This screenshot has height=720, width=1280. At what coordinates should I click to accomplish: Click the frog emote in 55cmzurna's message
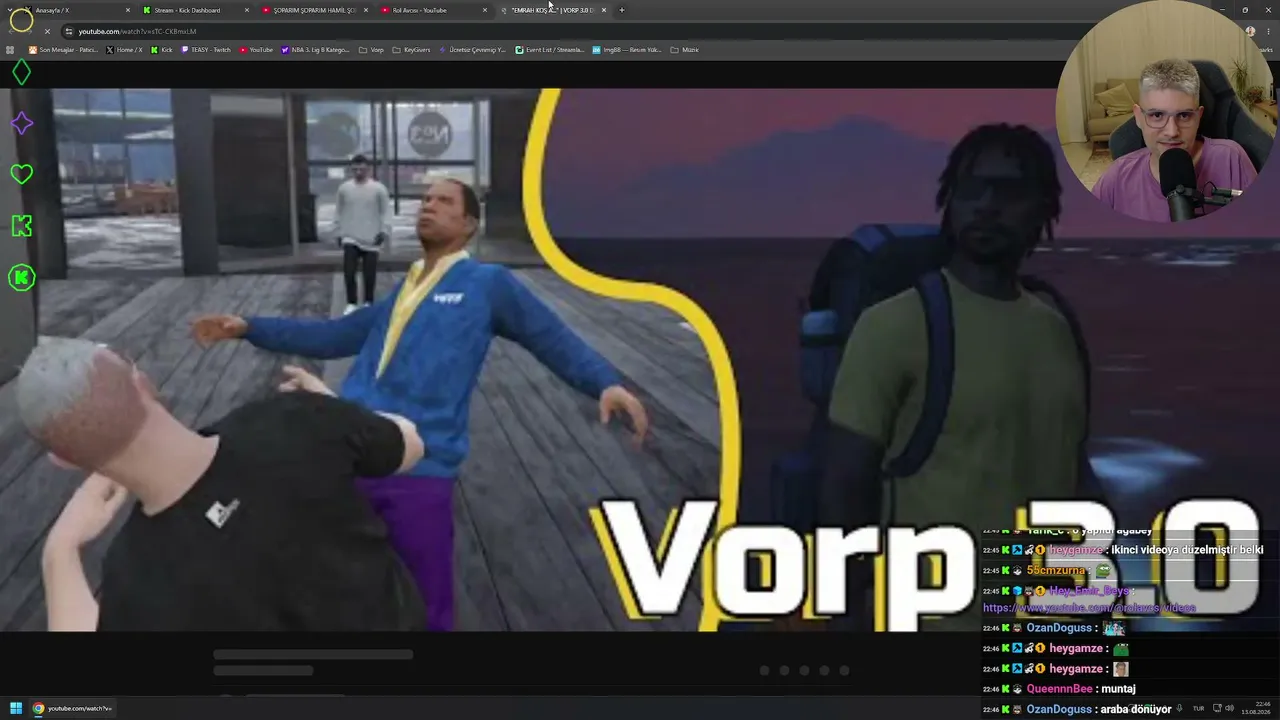pos(1103,570)
